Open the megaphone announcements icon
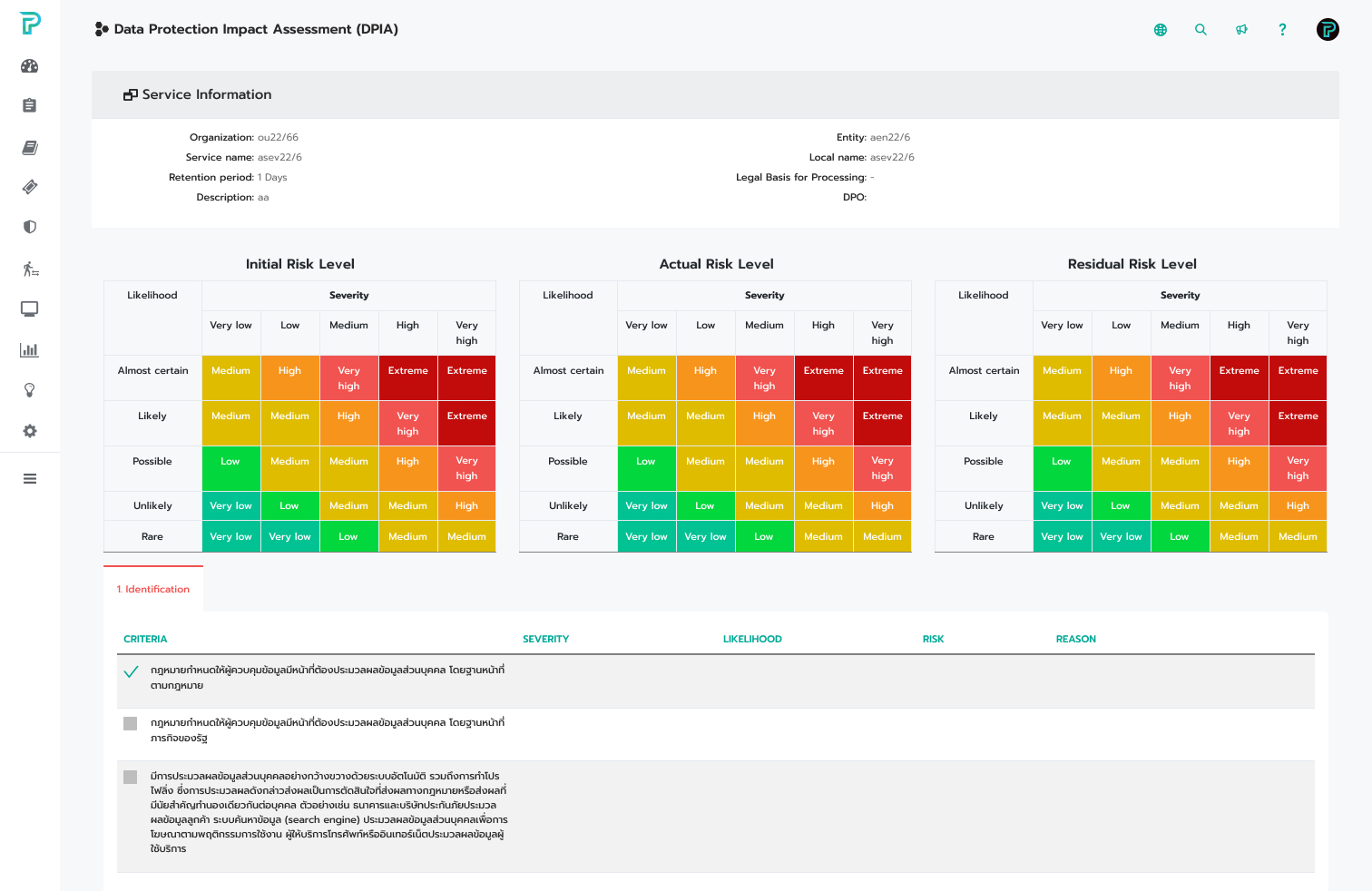 (1241, 30)
